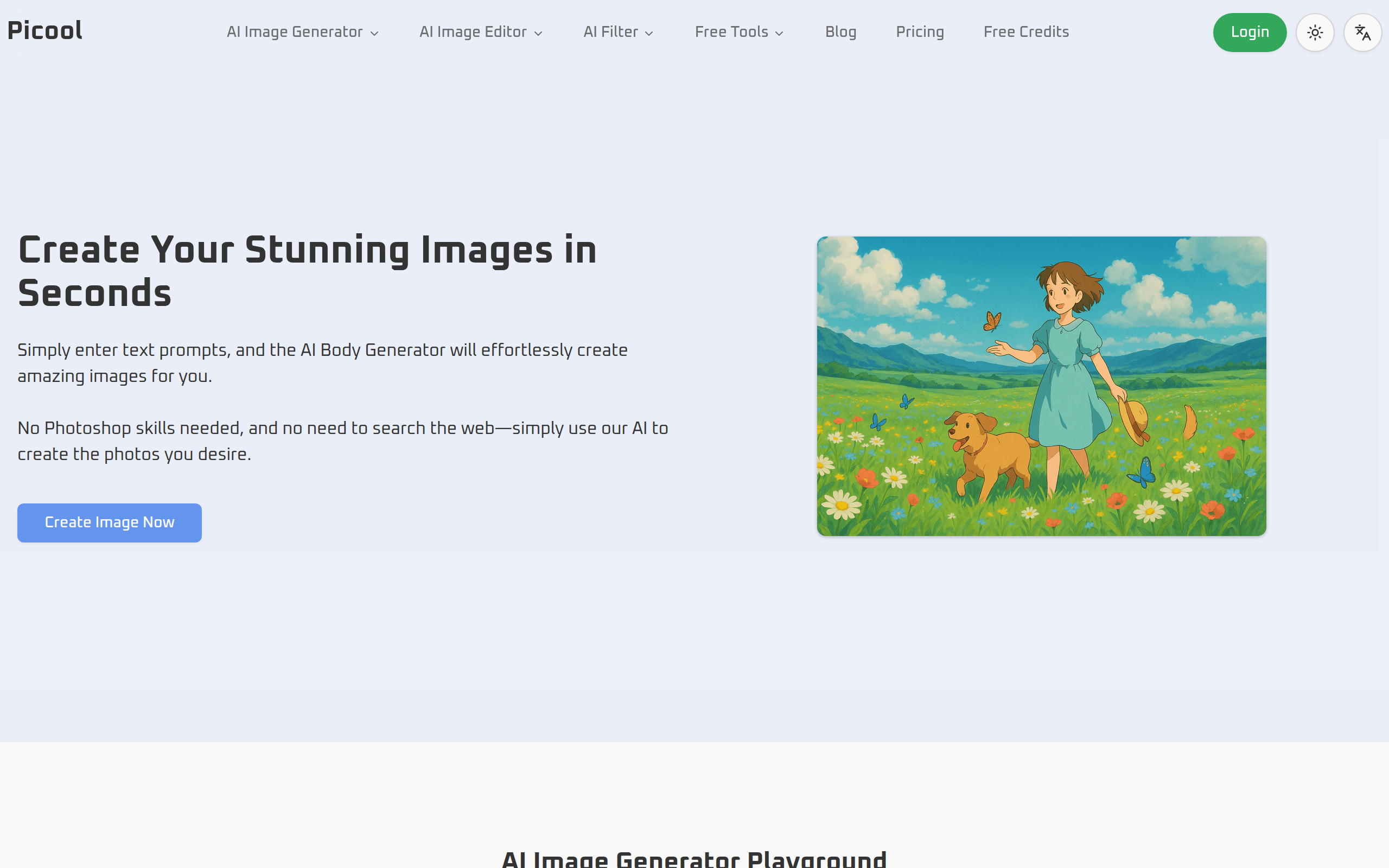Screen dimensions: 1389x868
Task: Toggle the light/dark theme sun icon
Action: (x=1314, y=33)
